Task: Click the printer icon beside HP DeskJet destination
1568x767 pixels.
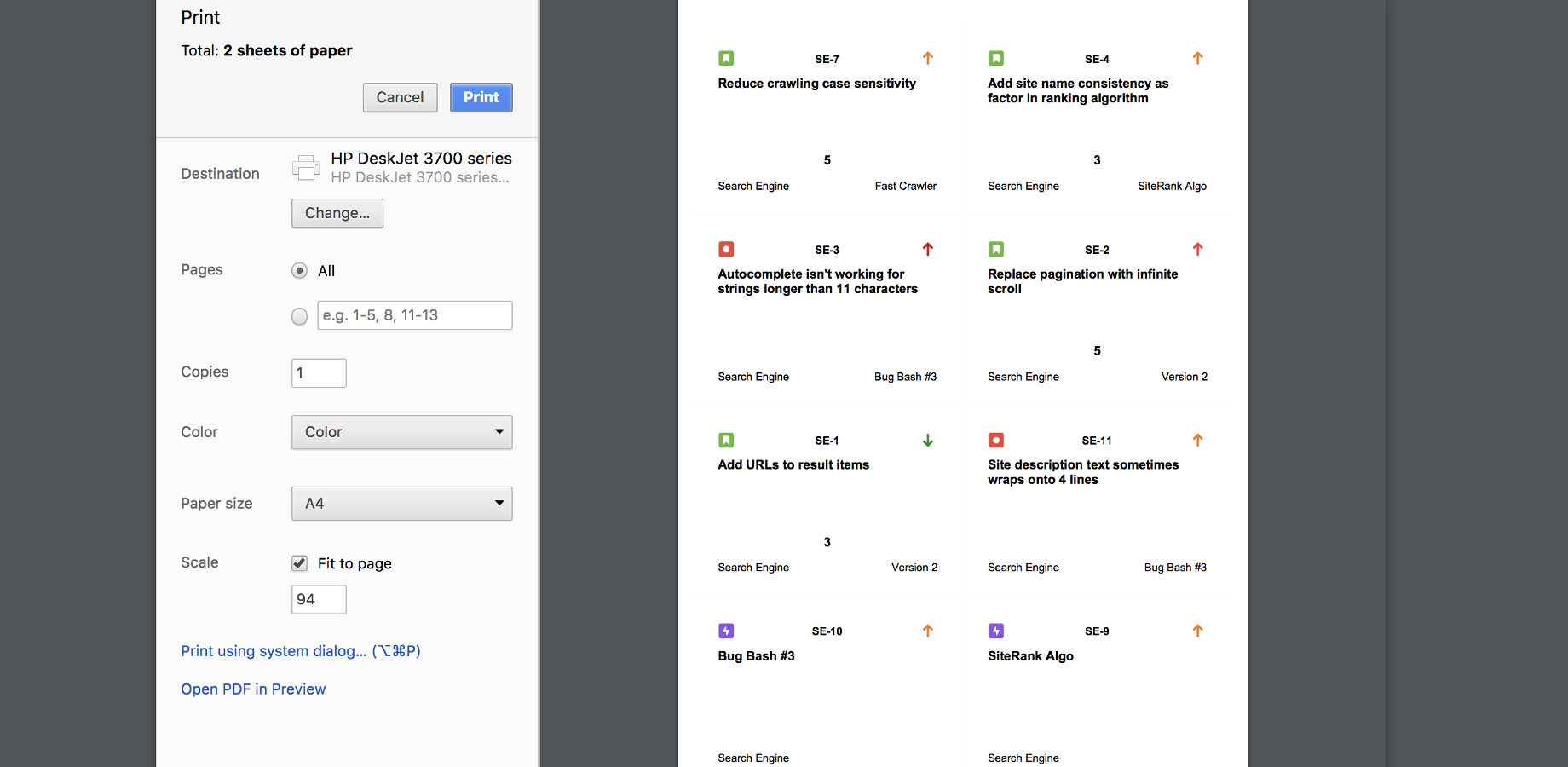Action: point(306,167)
